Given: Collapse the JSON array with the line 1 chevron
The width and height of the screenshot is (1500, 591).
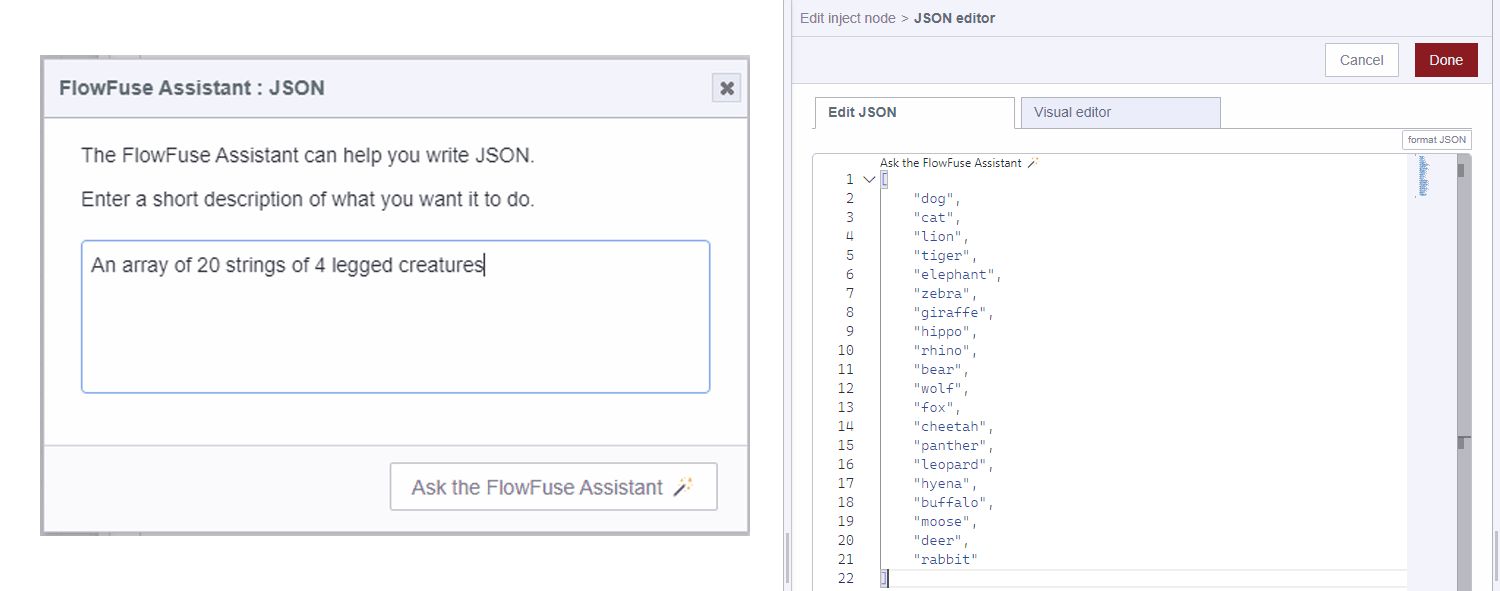Looking at the screenshot, I should (x=867, y=178).
